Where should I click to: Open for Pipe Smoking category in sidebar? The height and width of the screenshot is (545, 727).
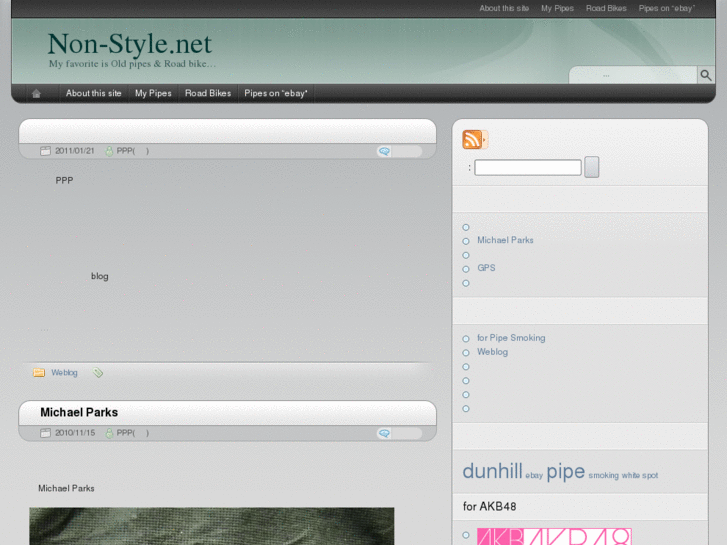(511, 338)
